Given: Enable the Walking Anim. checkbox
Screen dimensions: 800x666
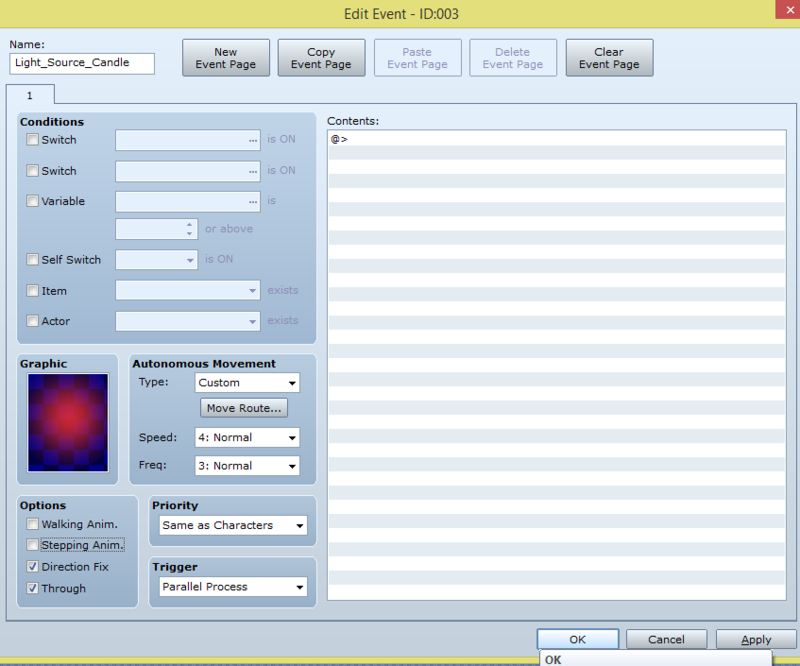Looking at the screenshot, I should point(34,524).
